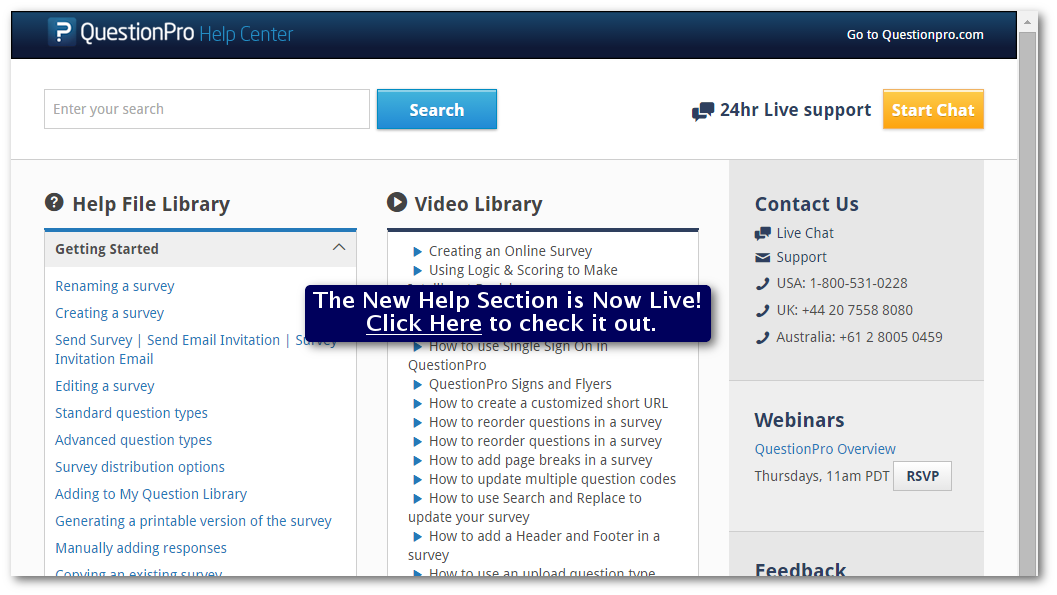This screenshot has height=595, width=1057.
Task: Open the Standard question types link
Action: point(131,413)
